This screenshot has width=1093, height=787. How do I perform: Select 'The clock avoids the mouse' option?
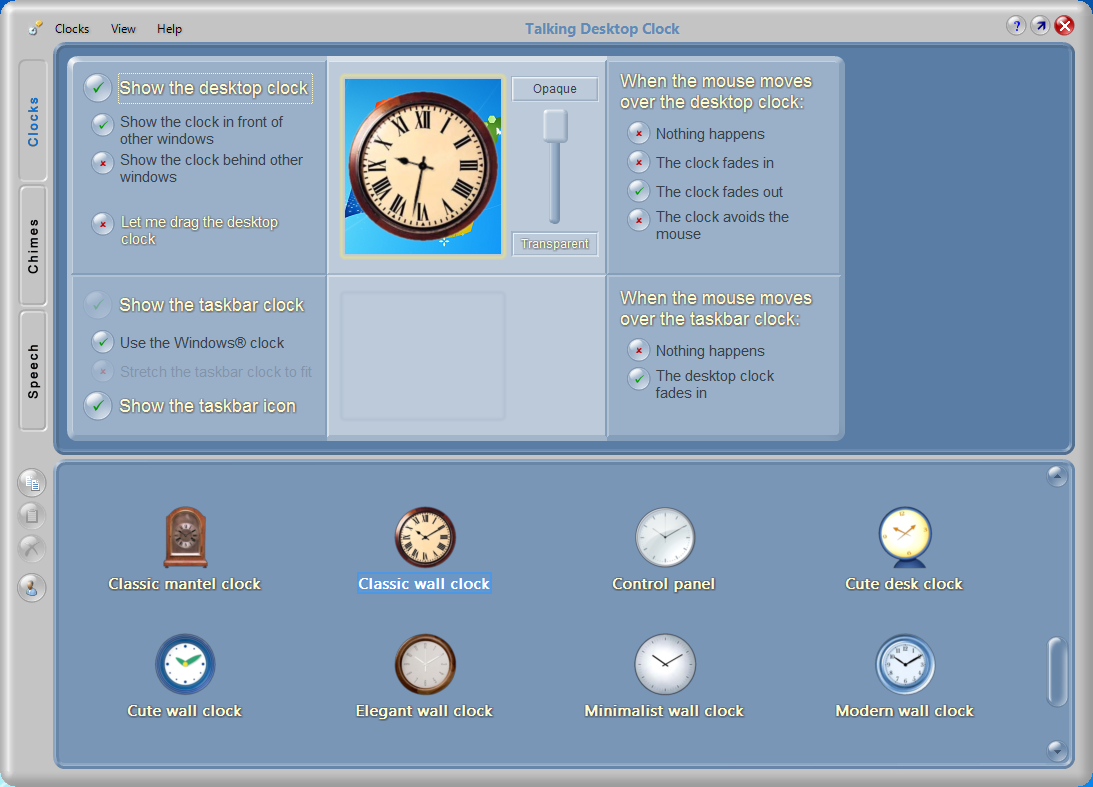coord(638,219)
